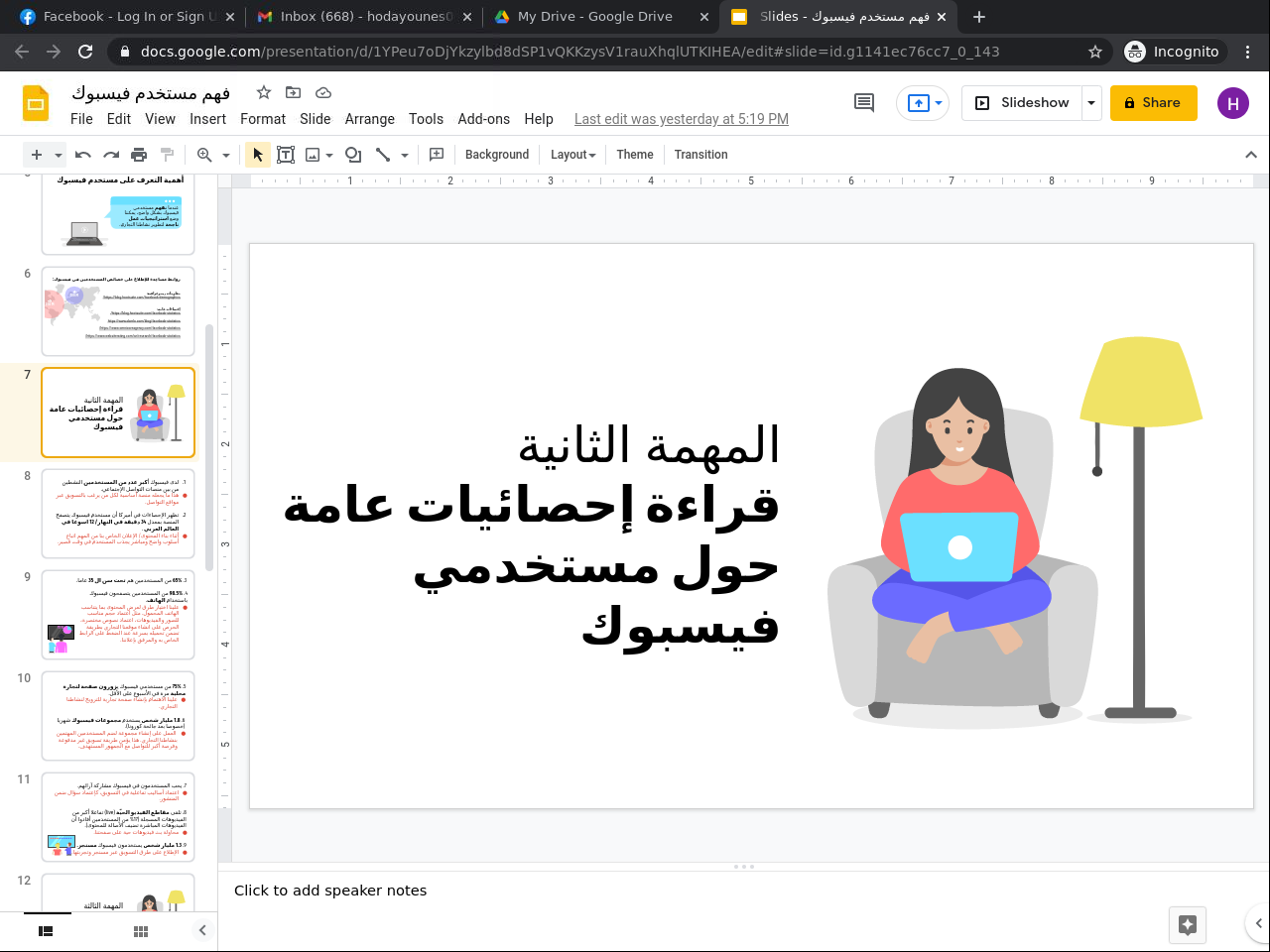Switch to grid view
Screen dimensions: 1270x952
[x=141, y=931]
